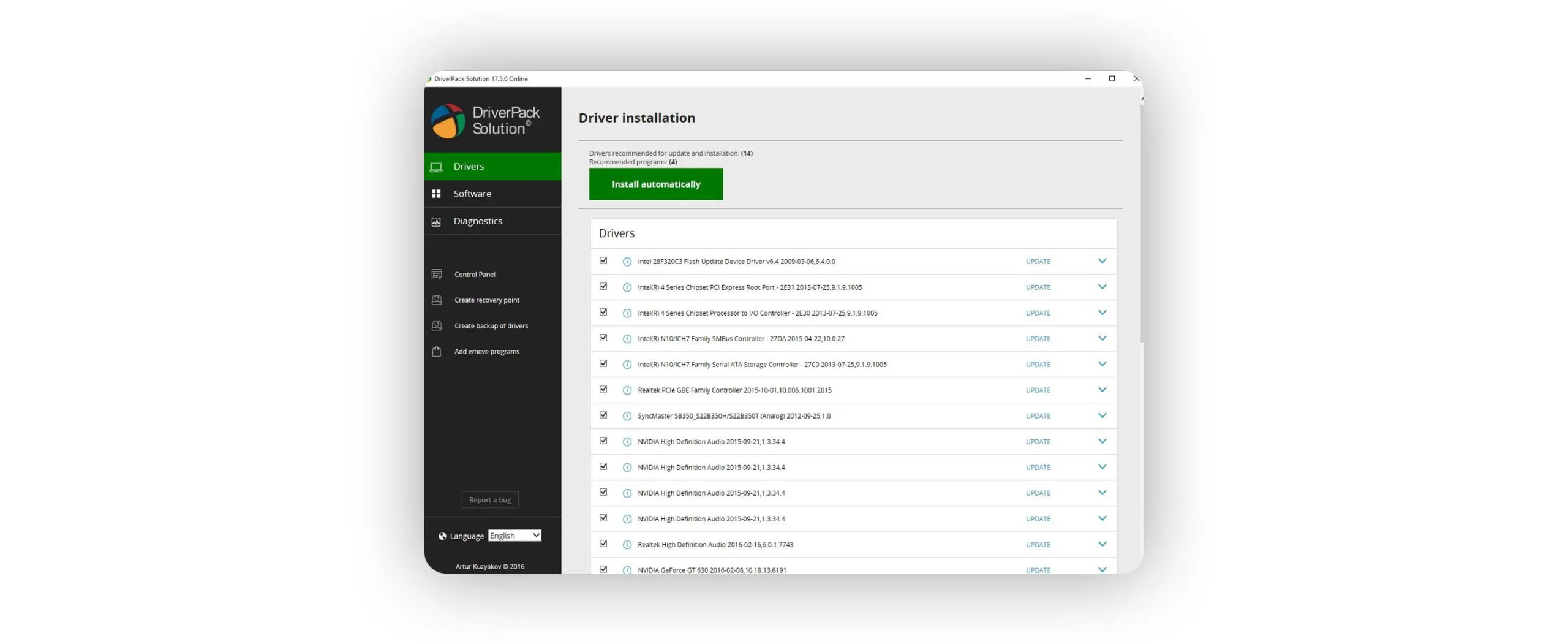Uncheck the Realtek High Definition Audio driver
The image size is (1568, 644).
603,544
